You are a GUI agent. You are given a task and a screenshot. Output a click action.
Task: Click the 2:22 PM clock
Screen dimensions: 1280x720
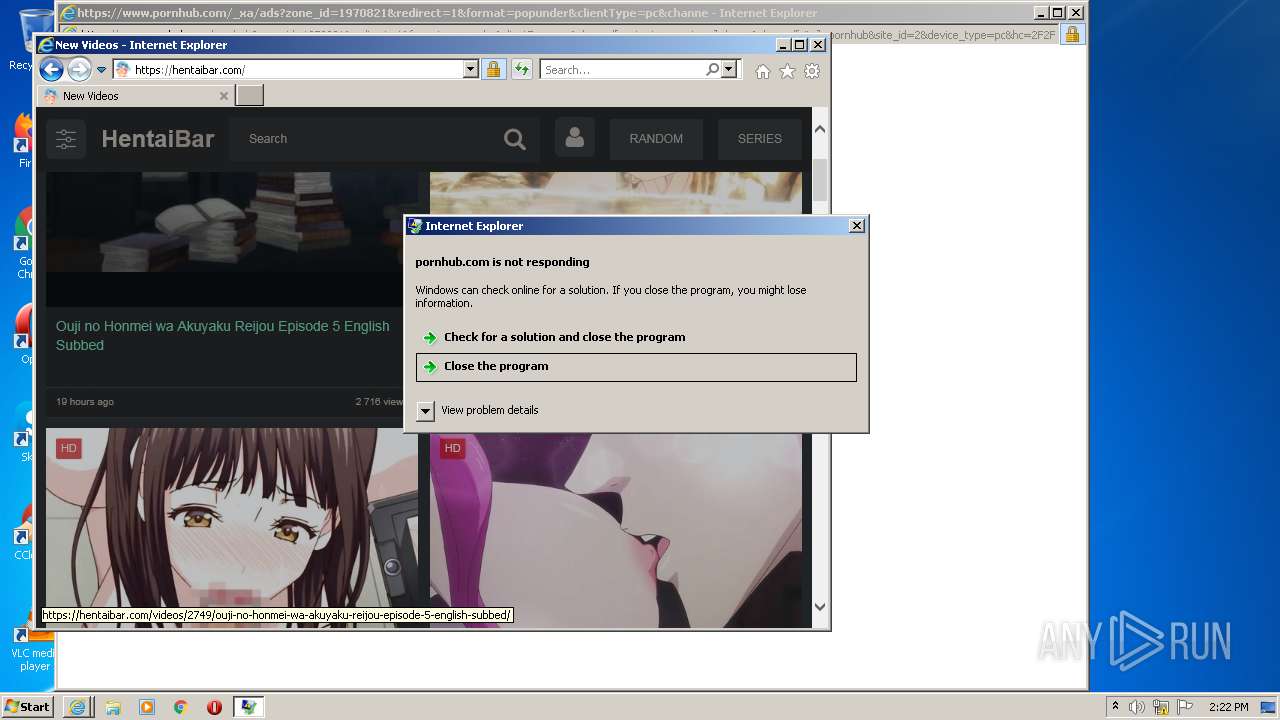click(x=1228, y=707)
